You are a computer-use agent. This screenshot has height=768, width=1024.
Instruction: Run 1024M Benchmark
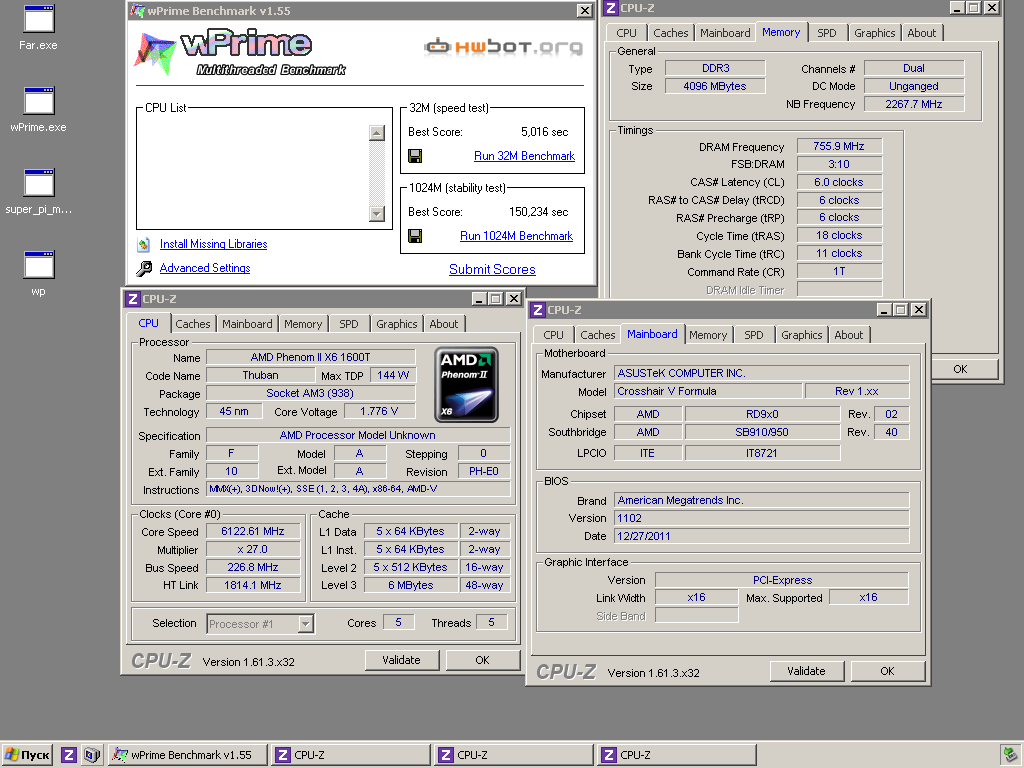pyautogui.click(x=517, y=236)
